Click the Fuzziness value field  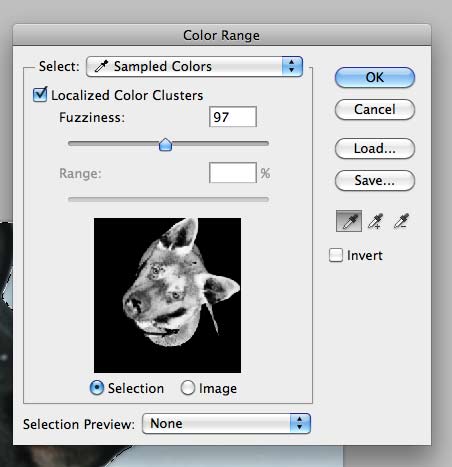tap(233, 117)
